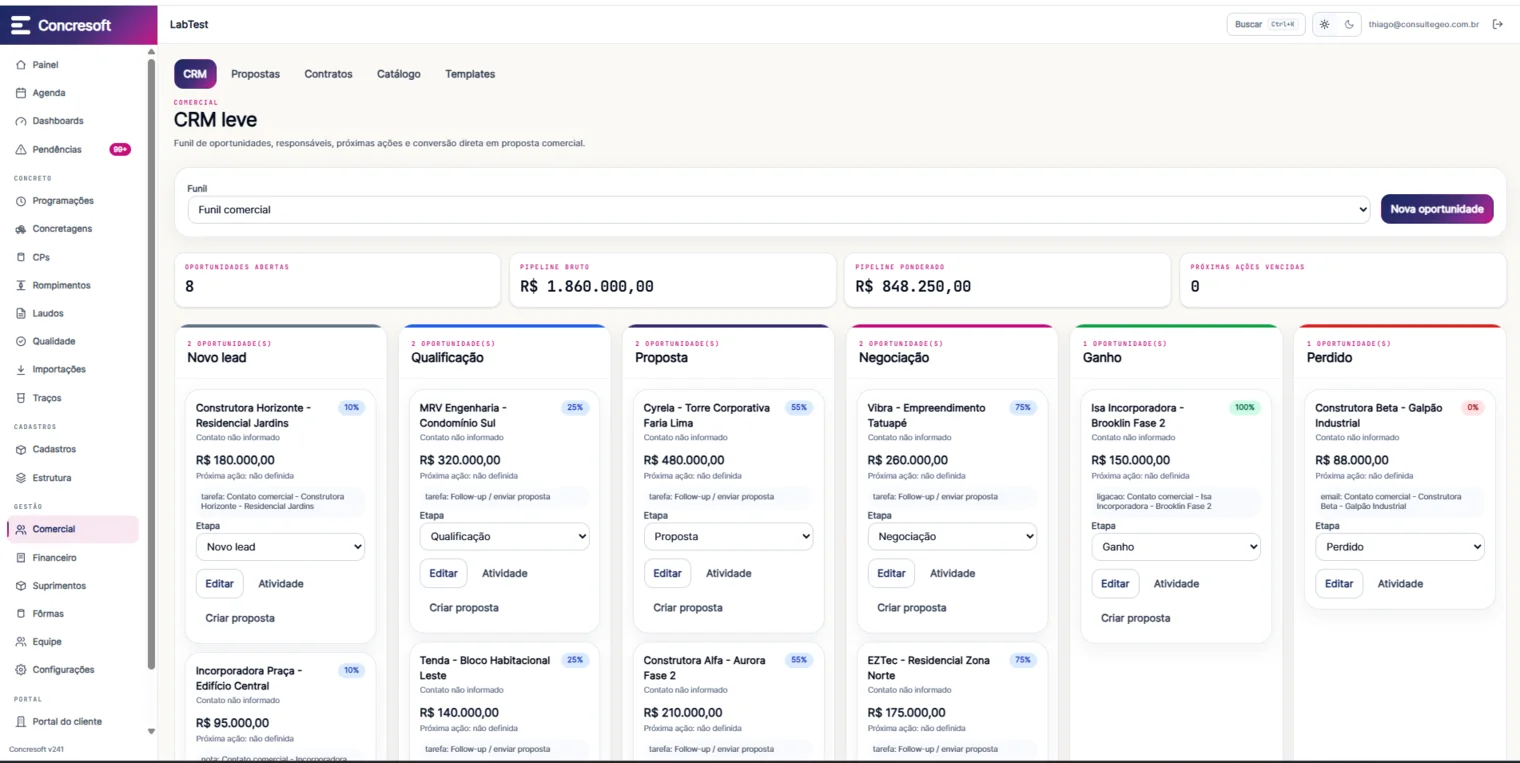Screen dimensions: 1520x763
Task: Switch to the Propostas tab
Action: tap(255, 74)
